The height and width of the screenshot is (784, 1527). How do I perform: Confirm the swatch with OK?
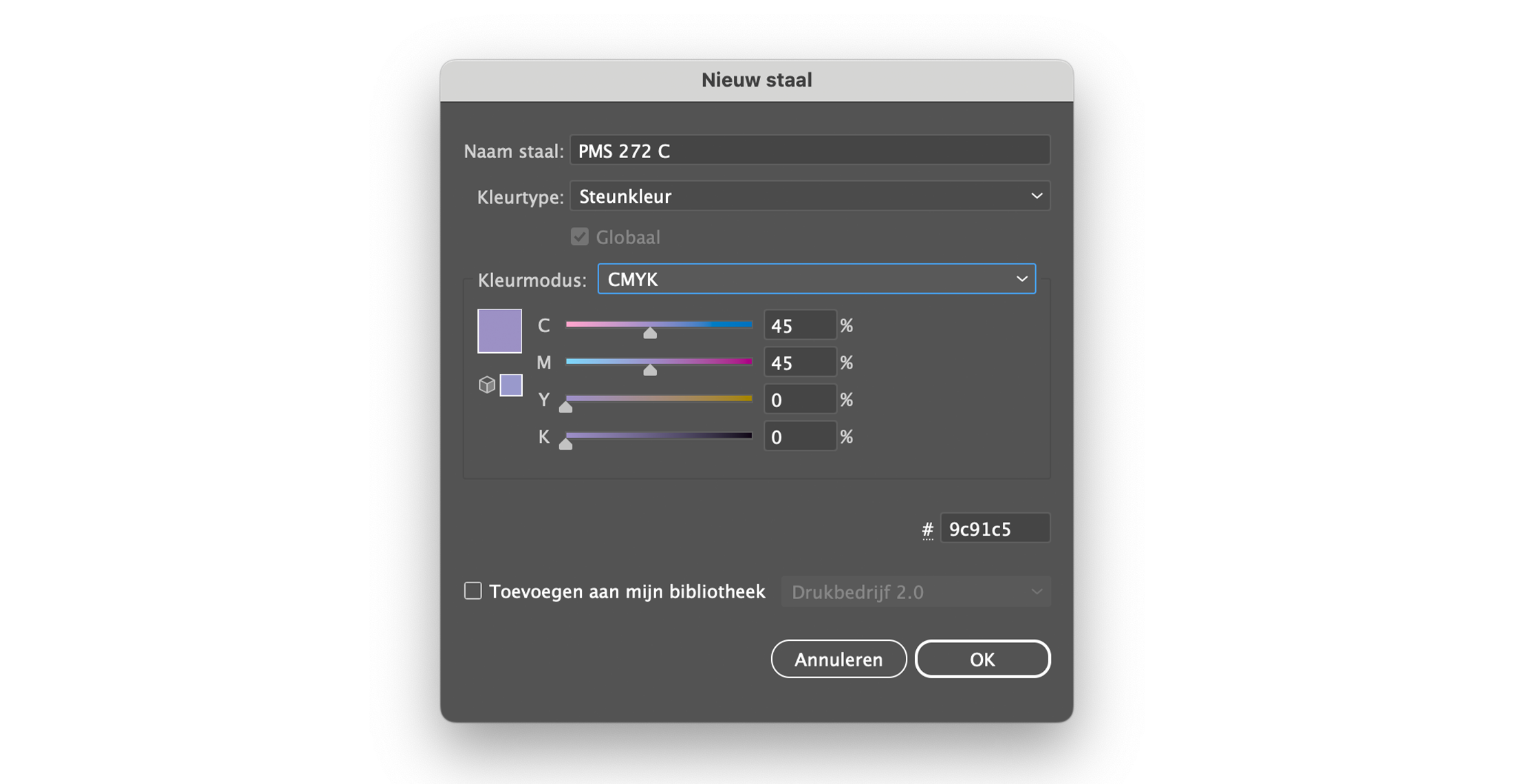tap(983, 658)
